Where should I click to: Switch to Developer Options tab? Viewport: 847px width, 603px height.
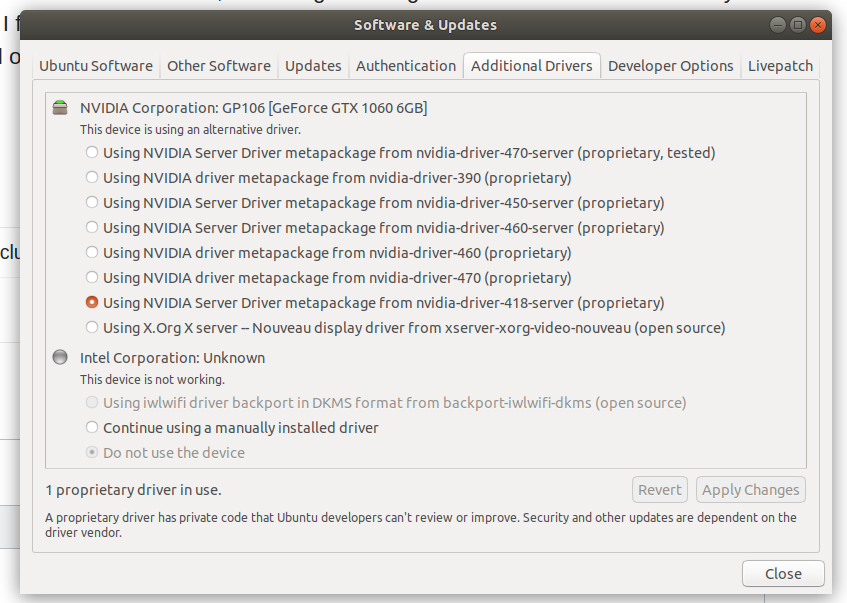pos(670,66)
